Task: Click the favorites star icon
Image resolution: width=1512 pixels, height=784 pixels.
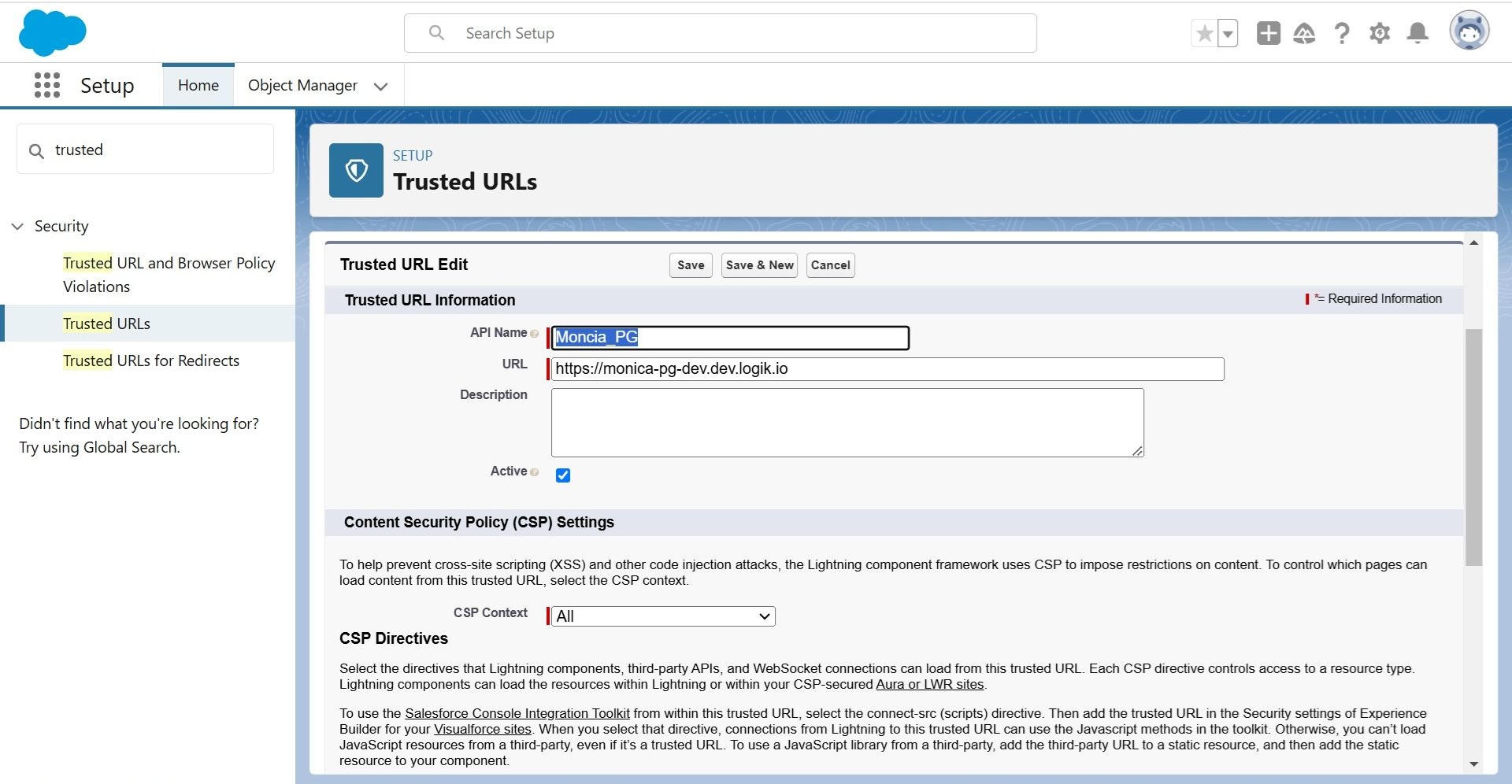Action: 1204,33
